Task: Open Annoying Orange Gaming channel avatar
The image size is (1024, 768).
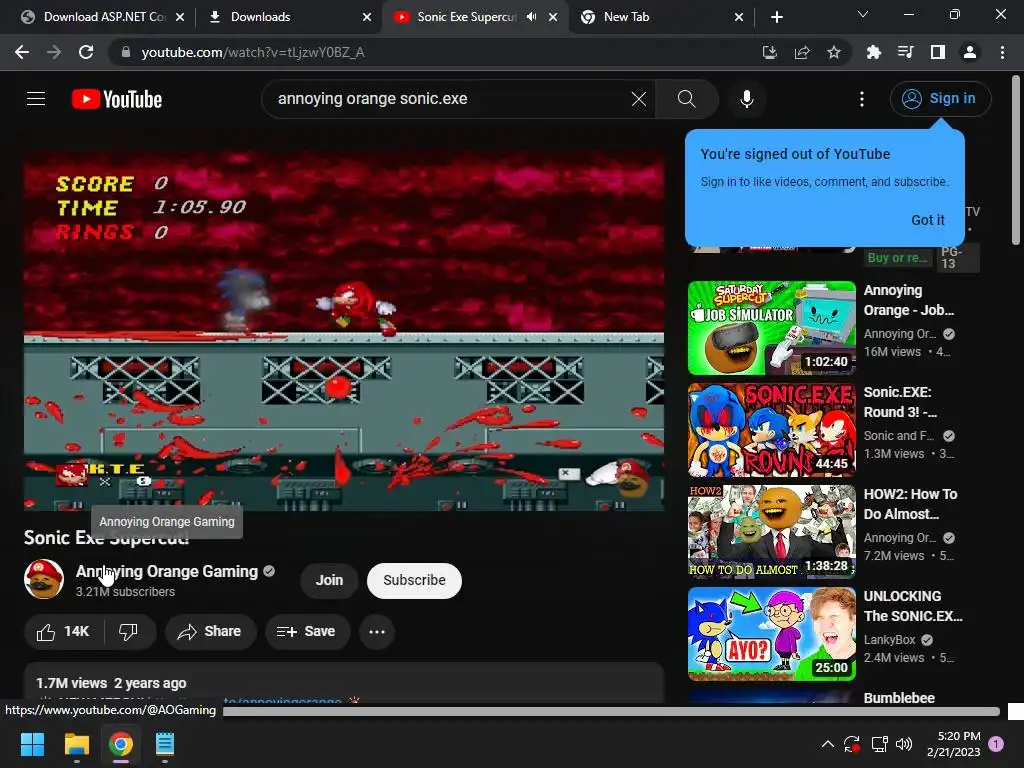Action: coord(44,579)
